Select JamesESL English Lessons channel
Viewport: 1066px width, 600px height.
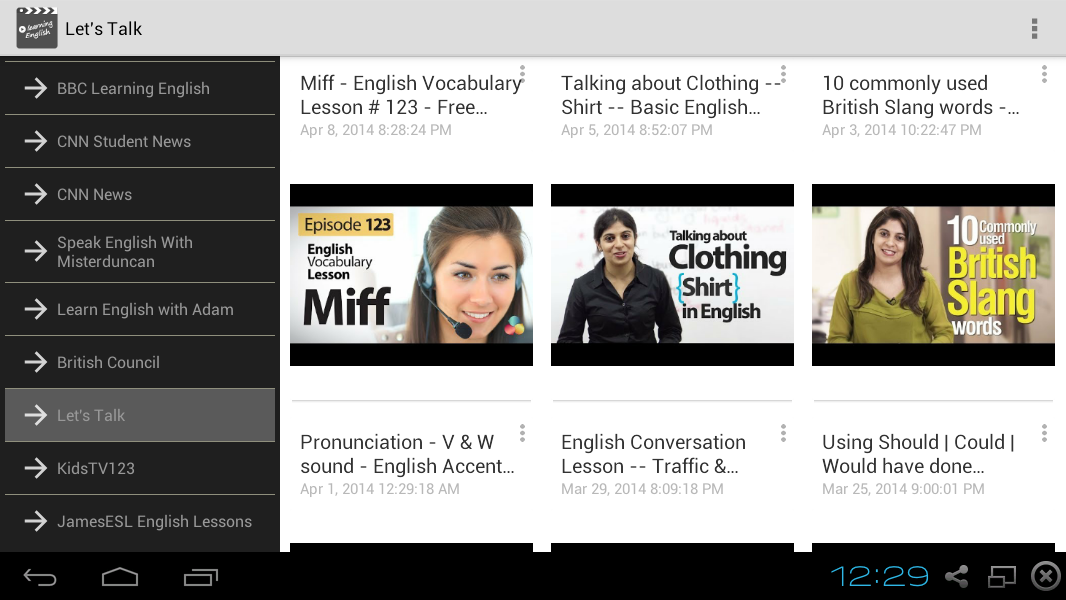click(140, 521)
